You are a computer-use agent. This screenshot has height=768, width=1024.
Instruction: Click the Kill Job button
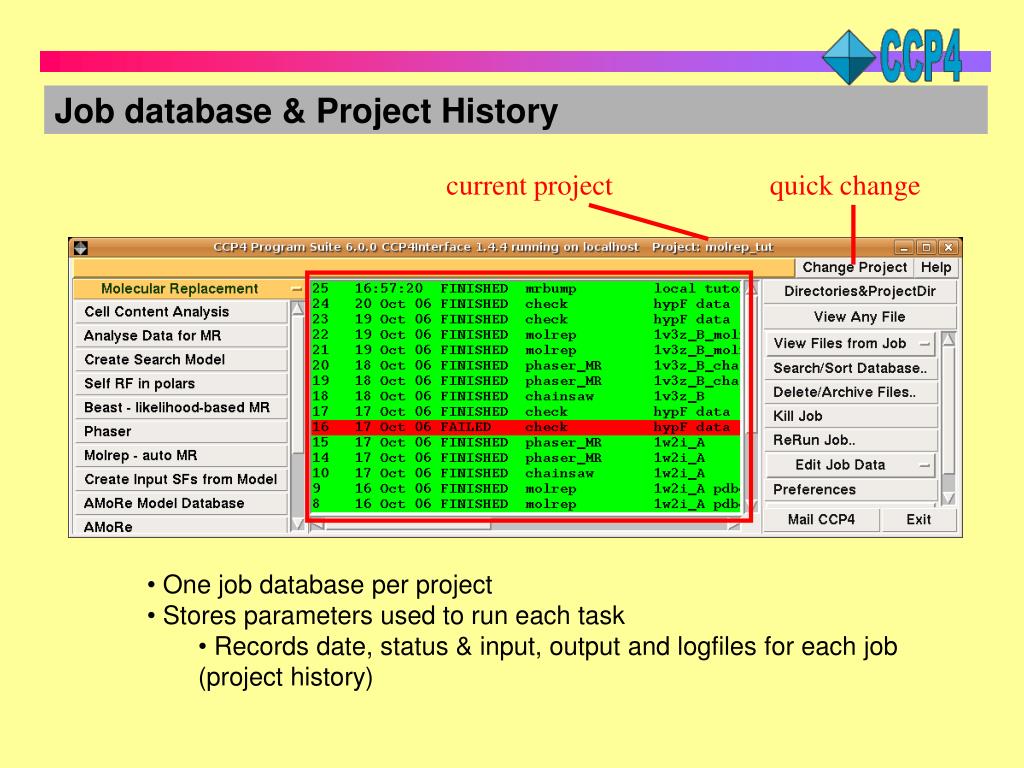tap(850, 417)
